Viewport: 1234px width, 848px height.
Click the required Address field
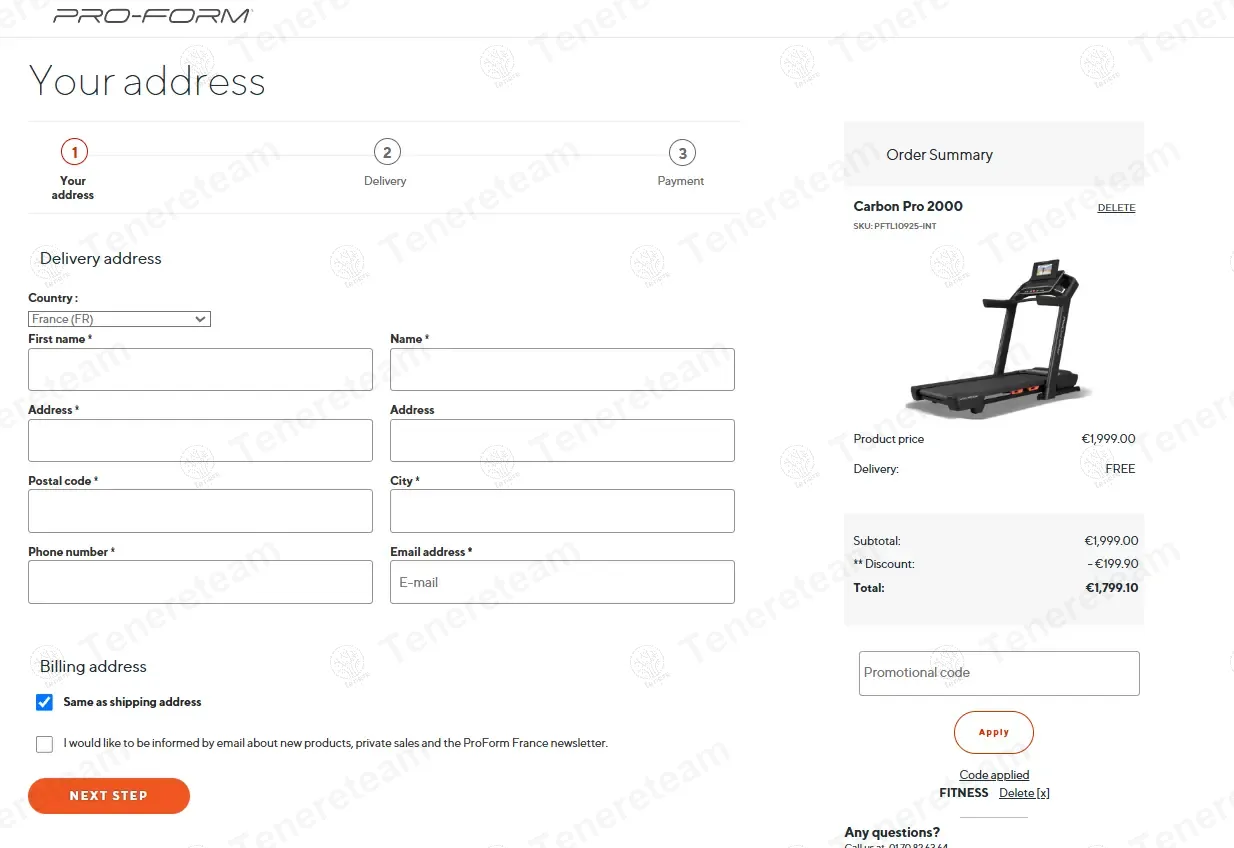(200, 440)
